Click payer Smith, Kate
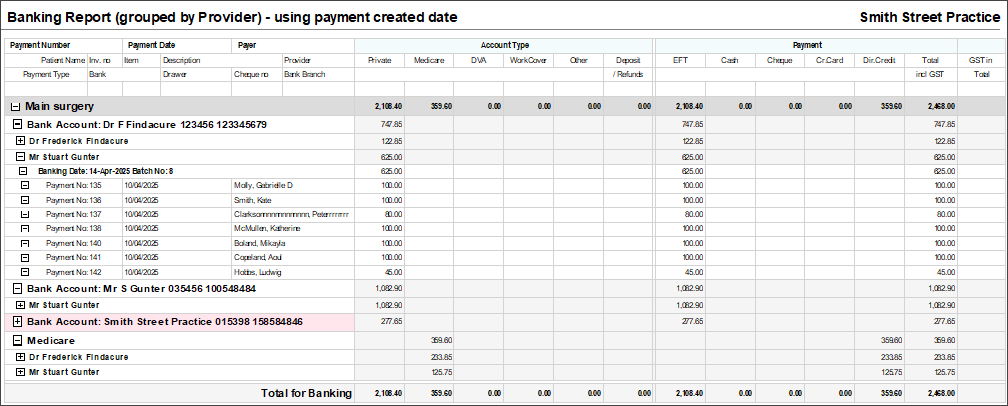Viewport: 1008px width, 406px height. [x=253, y=200]
